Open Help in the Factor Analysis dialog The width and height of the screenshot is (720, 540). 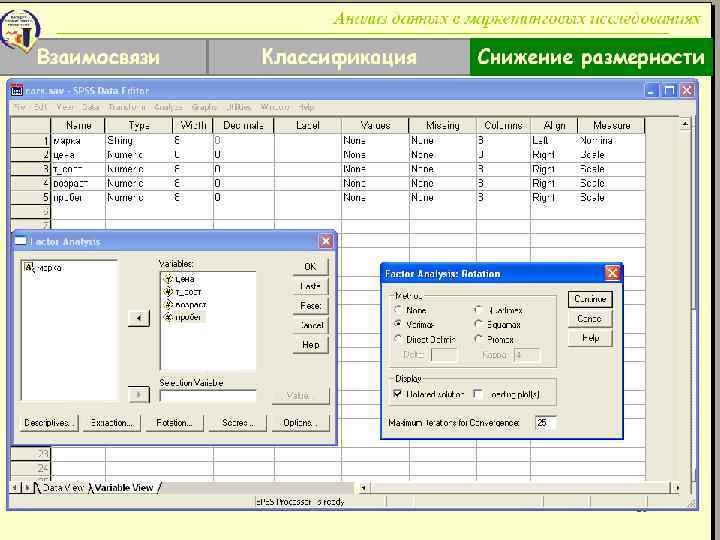(x=310, y=344)
